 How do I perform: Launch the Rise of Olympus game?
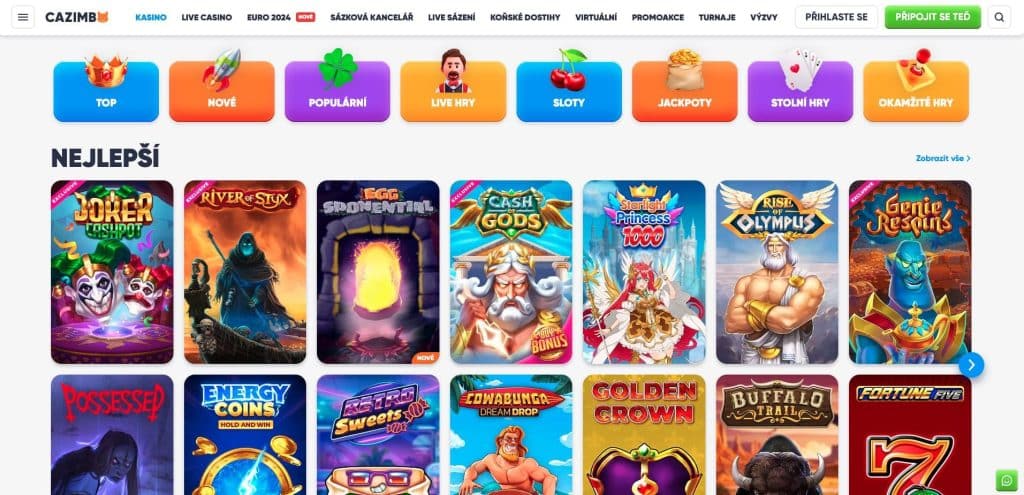coord(777,272)
